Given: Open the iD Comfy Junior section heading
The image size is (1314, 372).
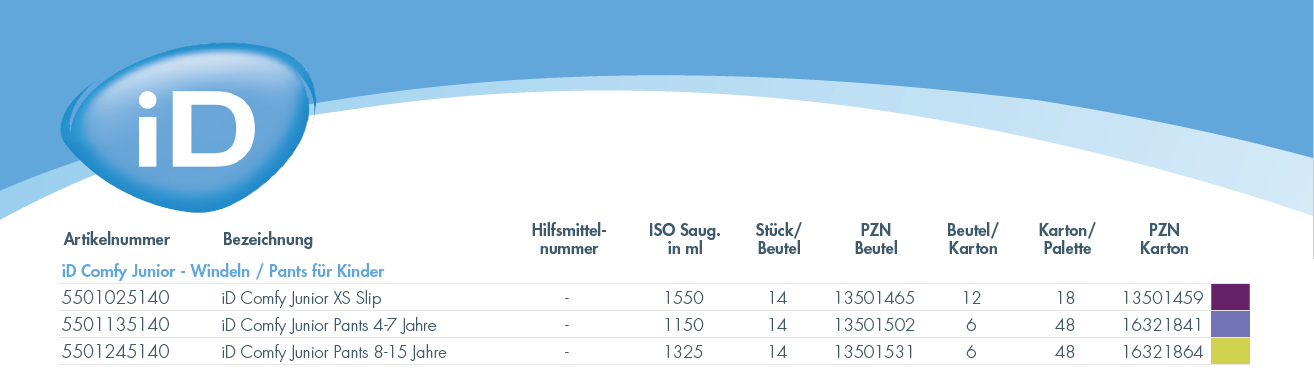Looking at the screenshot, I should click(223, 271).
